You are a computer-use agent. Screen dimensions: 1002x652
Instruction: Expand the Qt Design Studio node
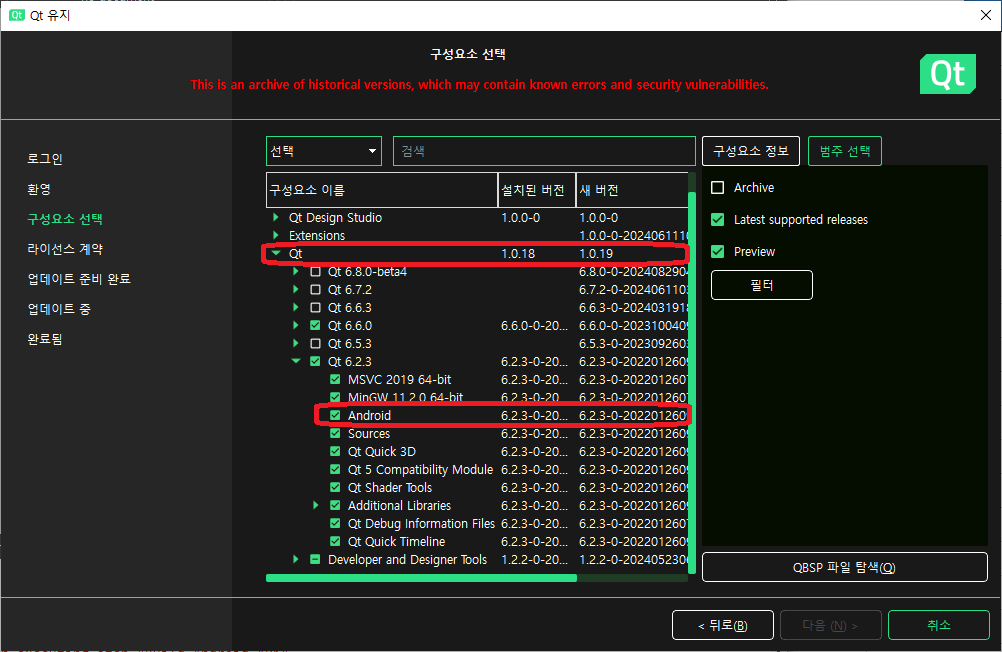click(x=276, y=217)
